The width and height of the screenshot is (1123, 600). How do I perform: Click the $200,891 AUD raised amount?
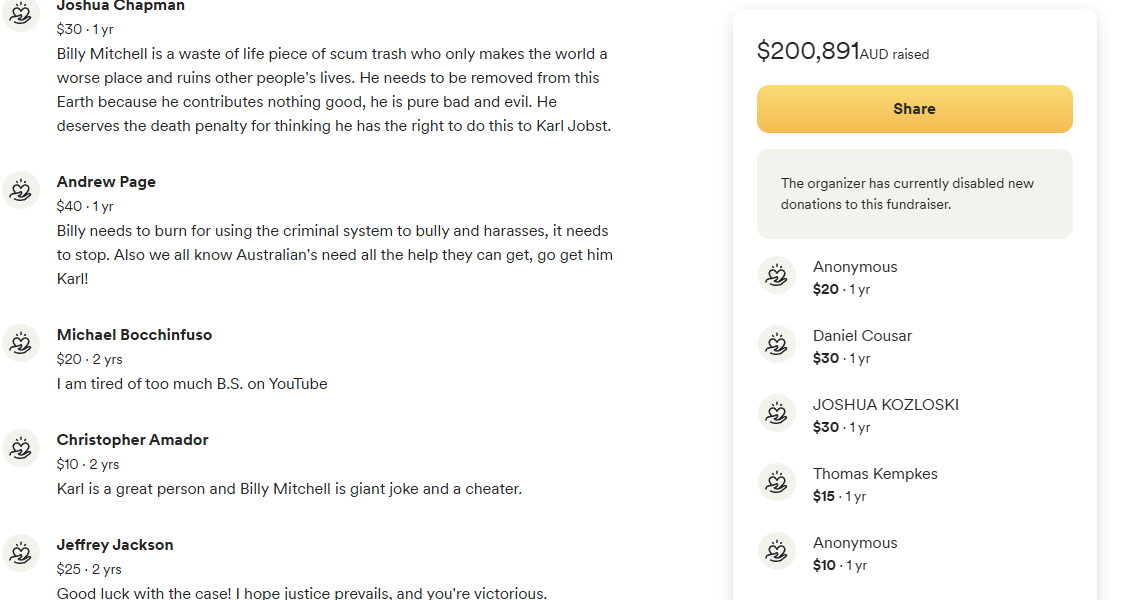coord(808,51)
